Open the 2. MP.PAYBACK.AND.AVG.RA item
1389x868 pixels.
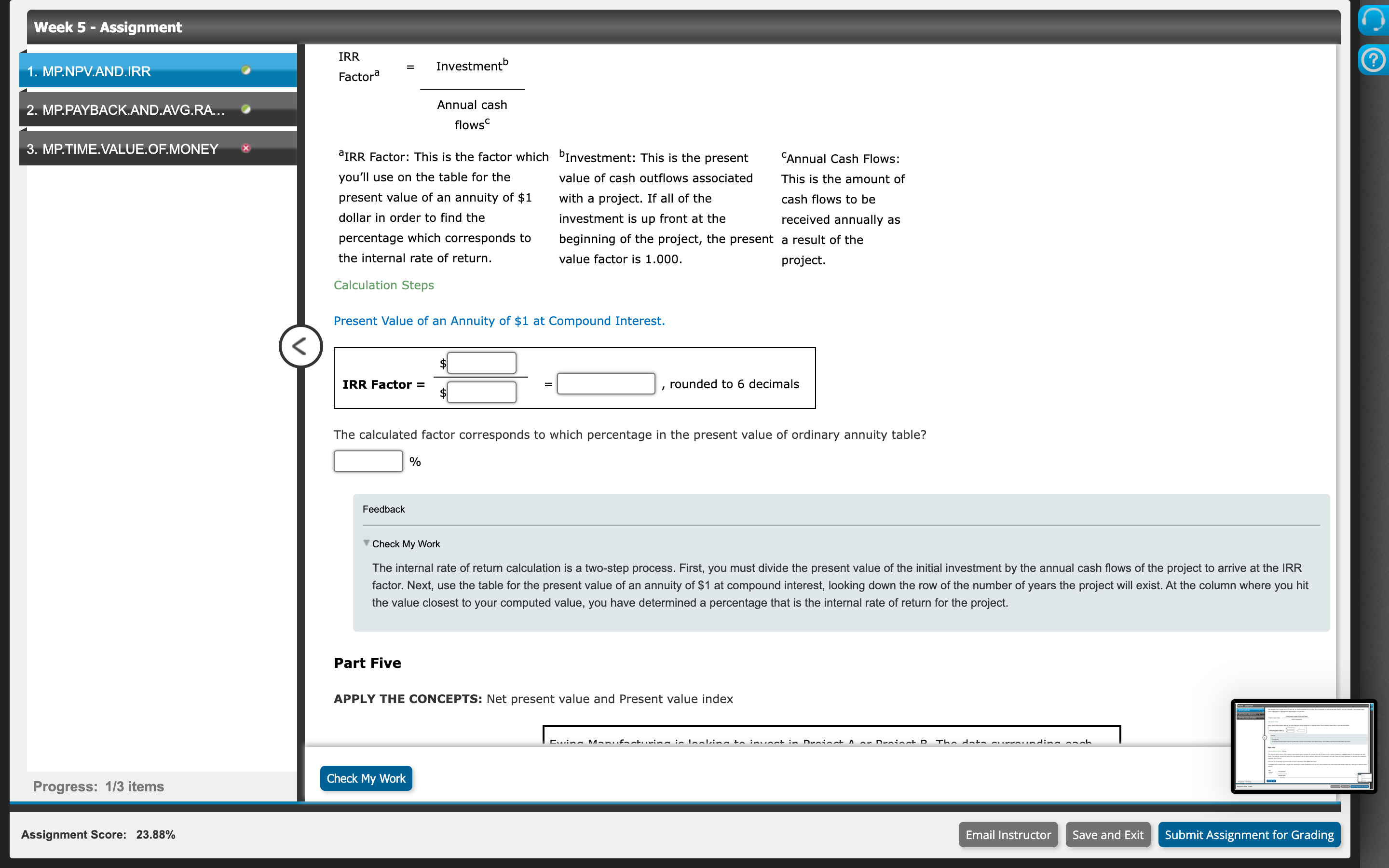(x=125, y=109)
